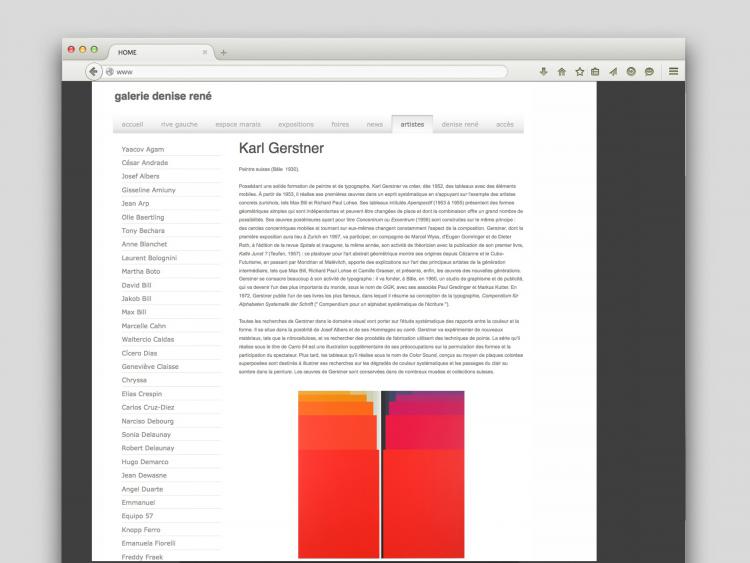Select the artistes navigation tab
The image size is (750, 563).
click(x=412, y=124)
